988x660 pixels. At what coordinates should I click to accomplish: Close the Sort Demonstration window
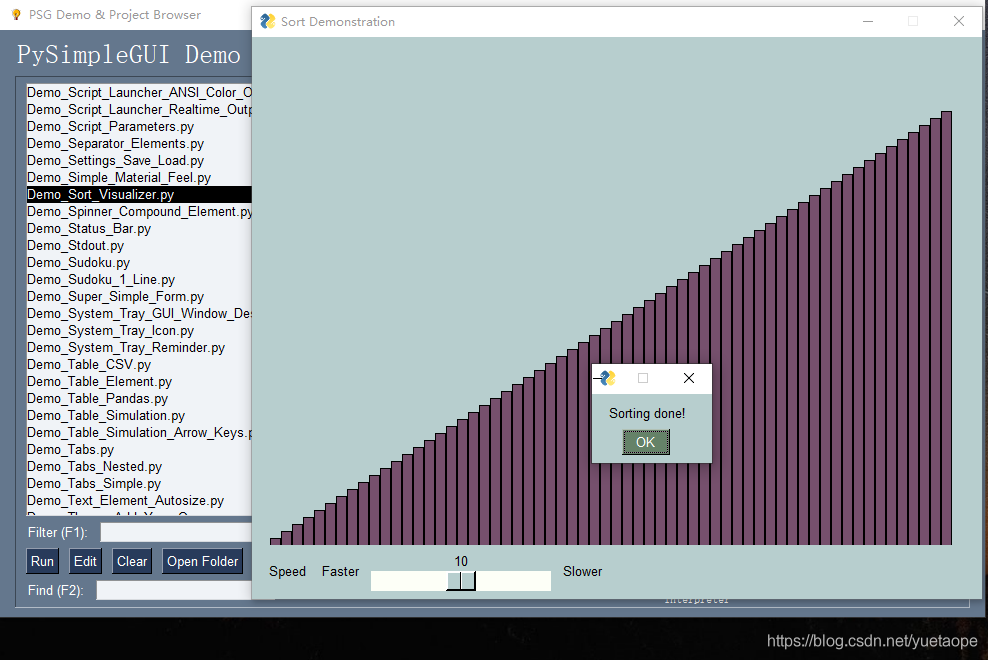pyautogui.click(x=958, y=21)
